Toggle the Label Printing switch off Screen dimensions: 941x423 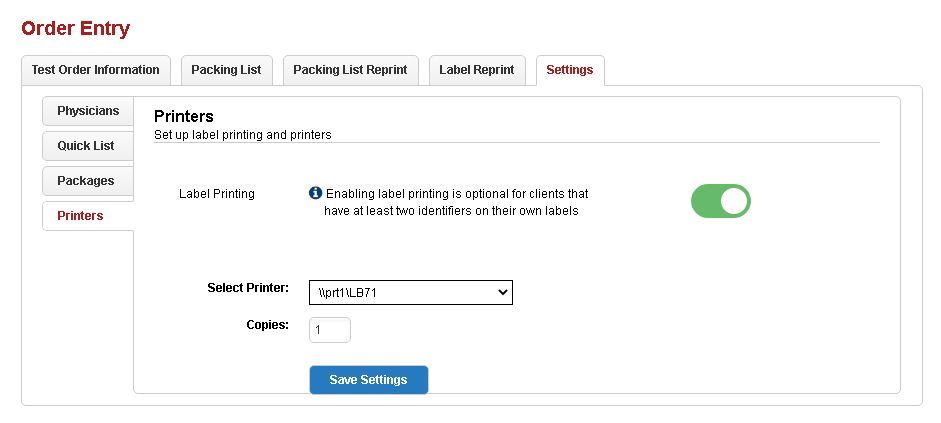pyautogui.click(x=720, y=201)
